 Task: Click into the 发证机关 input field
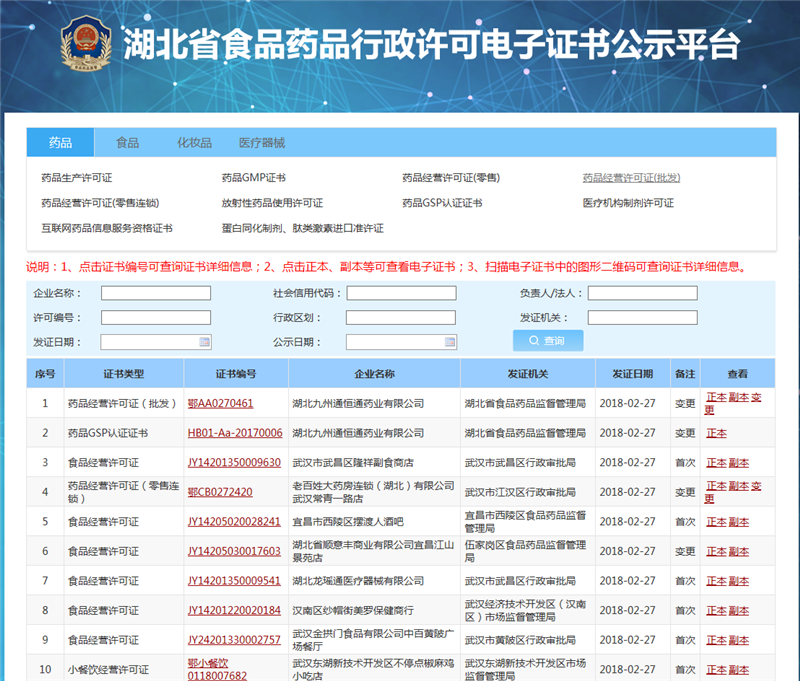(x=645, y=316)
